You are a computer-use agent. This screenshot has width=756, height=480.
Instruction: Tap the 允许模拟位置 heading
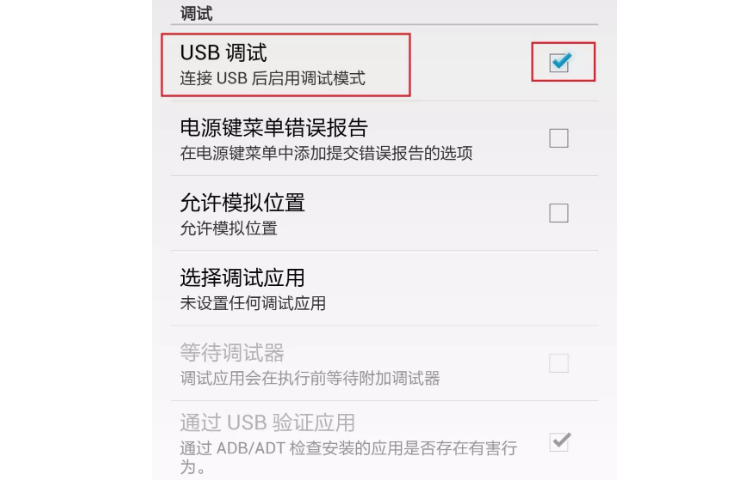(x=242, y=203)
